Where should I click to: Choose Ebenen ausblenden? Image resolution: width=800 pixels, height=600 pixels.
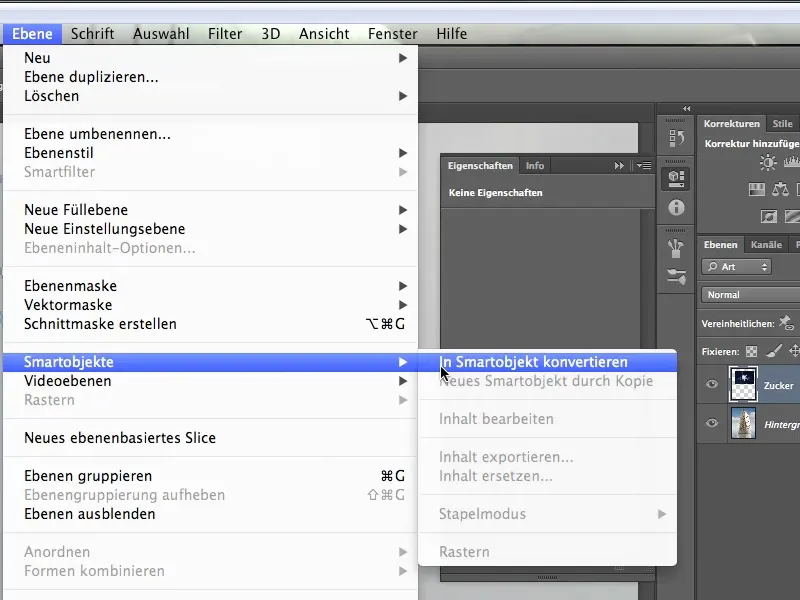pos(210,514)
